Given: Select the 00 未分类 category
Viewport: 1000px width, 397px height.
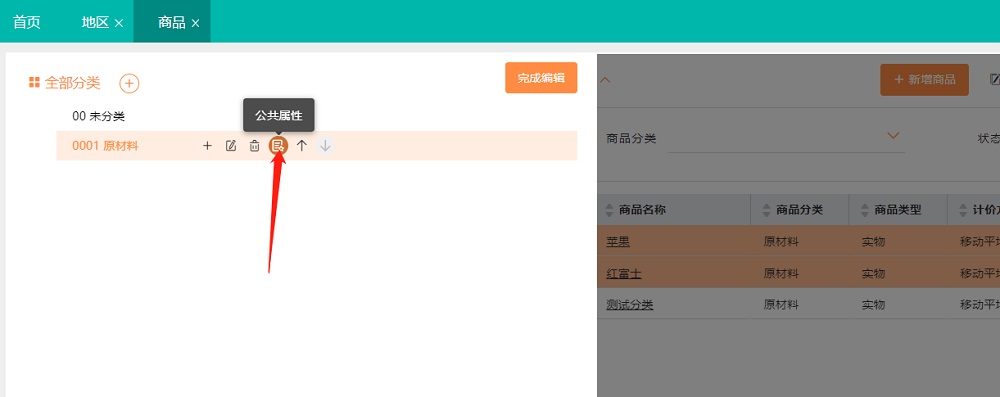Looking at the screenshot, I should tap(99, 116).
